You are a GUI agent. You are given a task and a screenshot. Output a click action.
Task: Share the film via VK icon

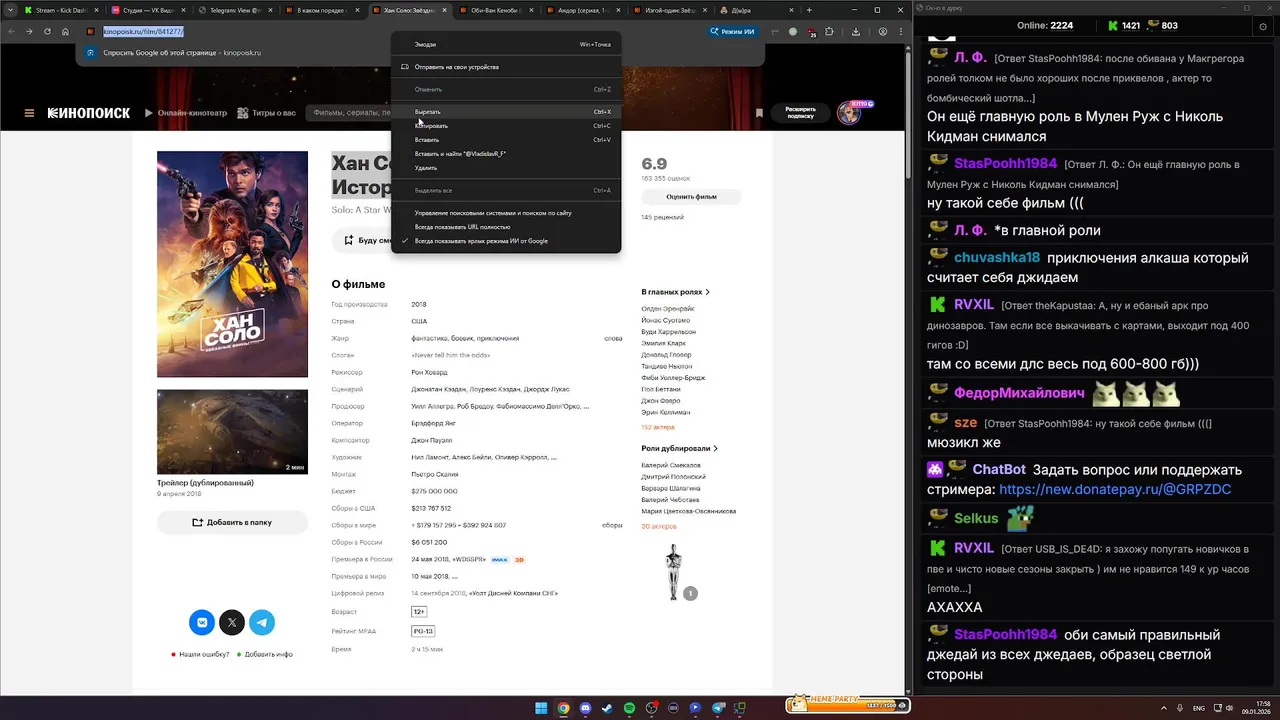pos(202,622)
